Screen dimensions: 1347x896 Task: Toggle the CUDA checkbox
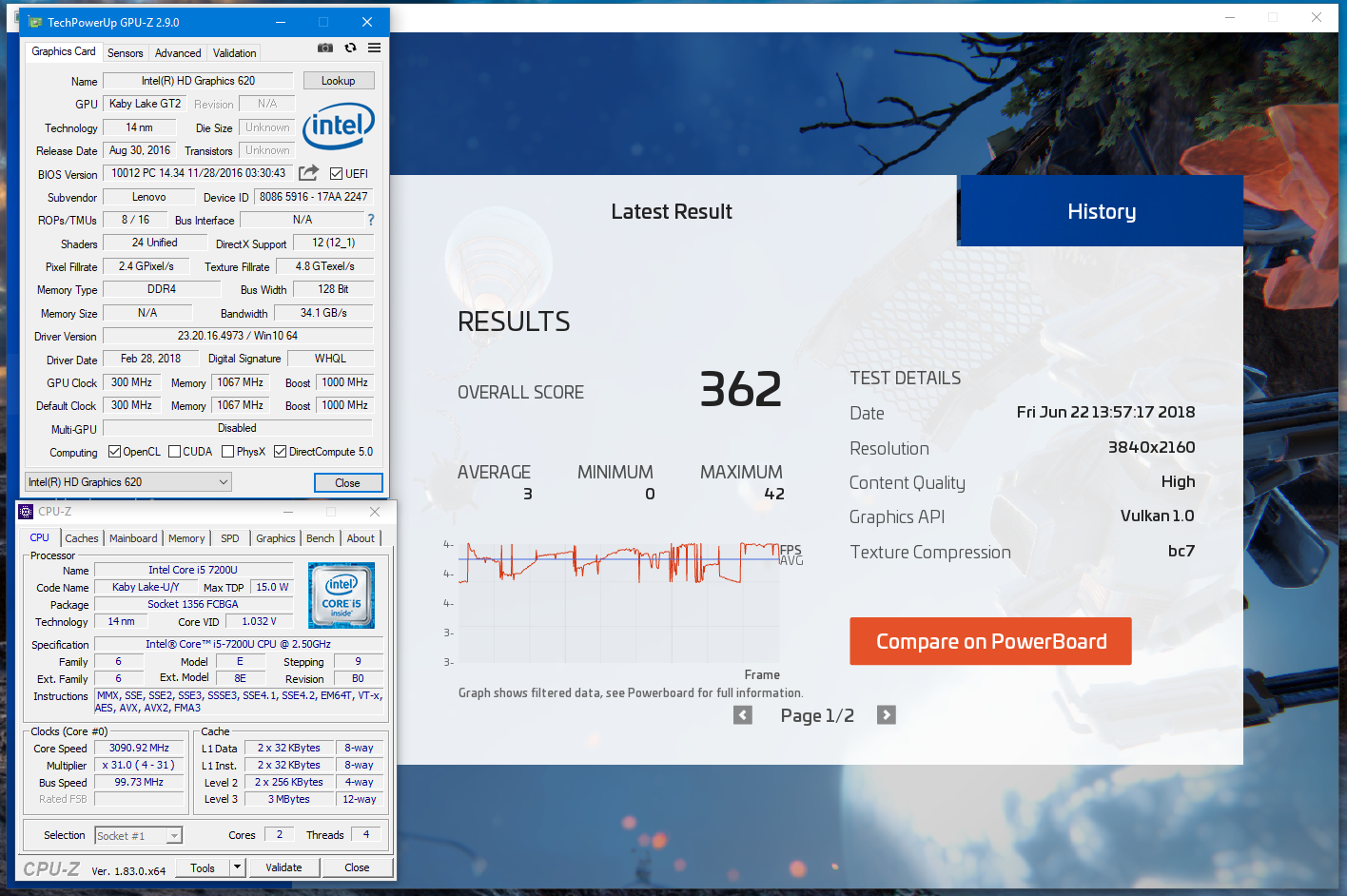(174, 452)
